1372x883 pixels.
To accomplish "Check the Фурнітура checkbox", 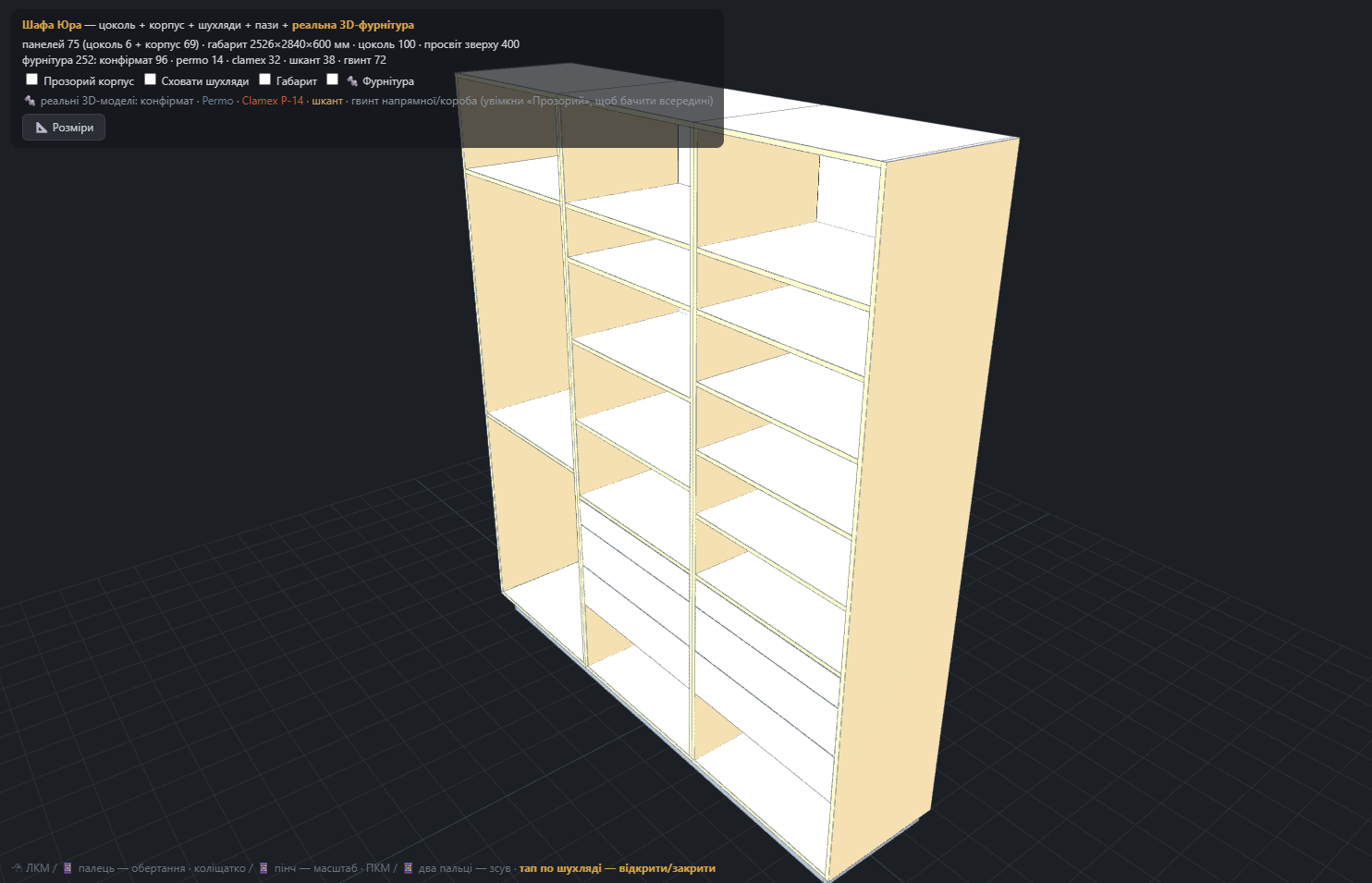I will (x=332, y=80).
